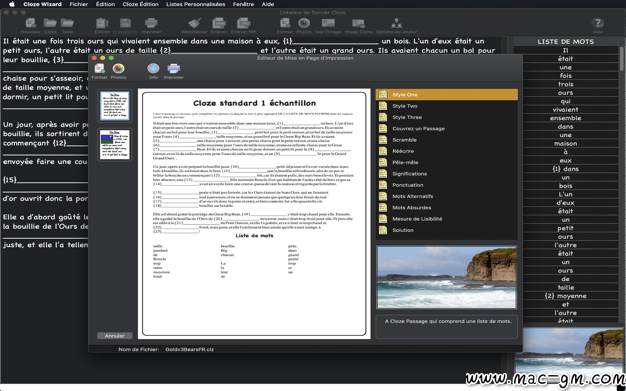Click the word list scrollbar

(622, 59)
